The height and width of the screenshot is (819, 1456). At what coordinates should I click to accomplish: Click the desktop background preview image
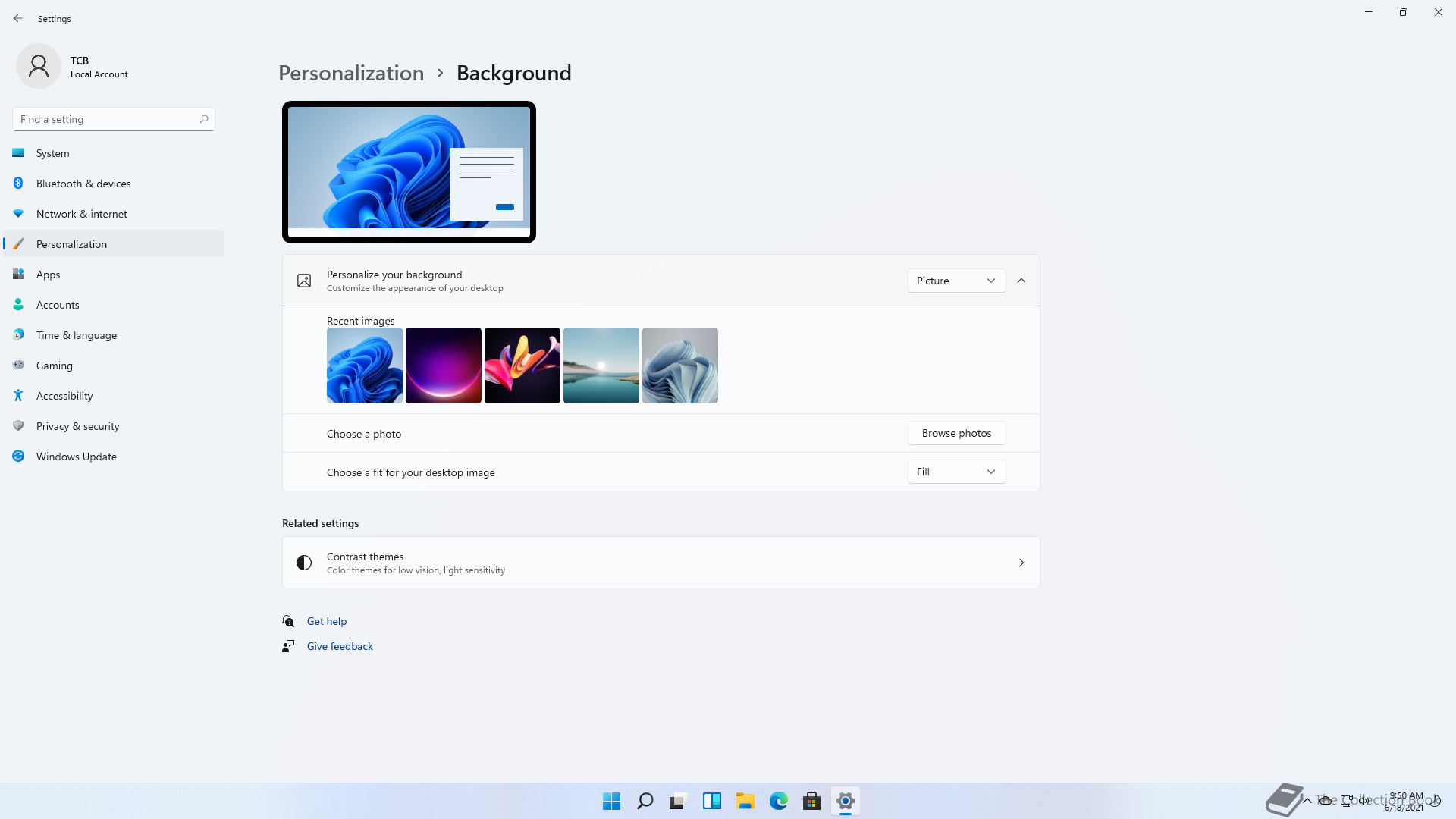click(409, 172)
